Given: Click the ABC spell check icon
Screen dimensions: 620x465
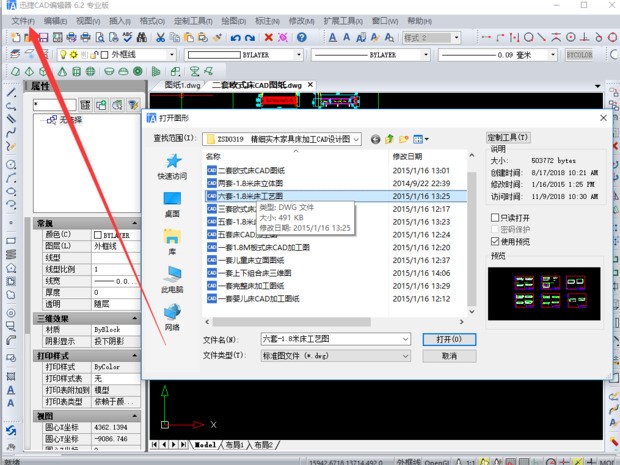Looking at the screenshot, I should point(127,38).
